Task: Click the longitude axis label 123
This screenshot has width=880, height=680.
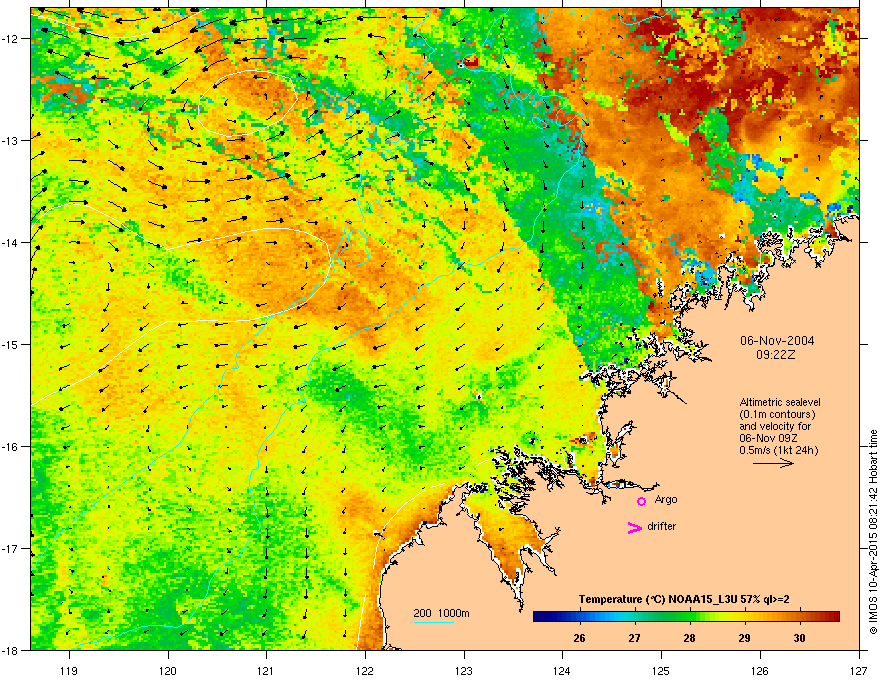Action: [464, 670]
